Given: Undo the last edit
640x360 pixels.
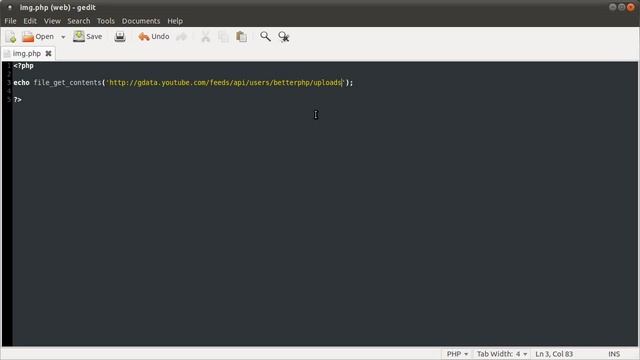Looking at the screenshot, I should click(x=154, y=37).
